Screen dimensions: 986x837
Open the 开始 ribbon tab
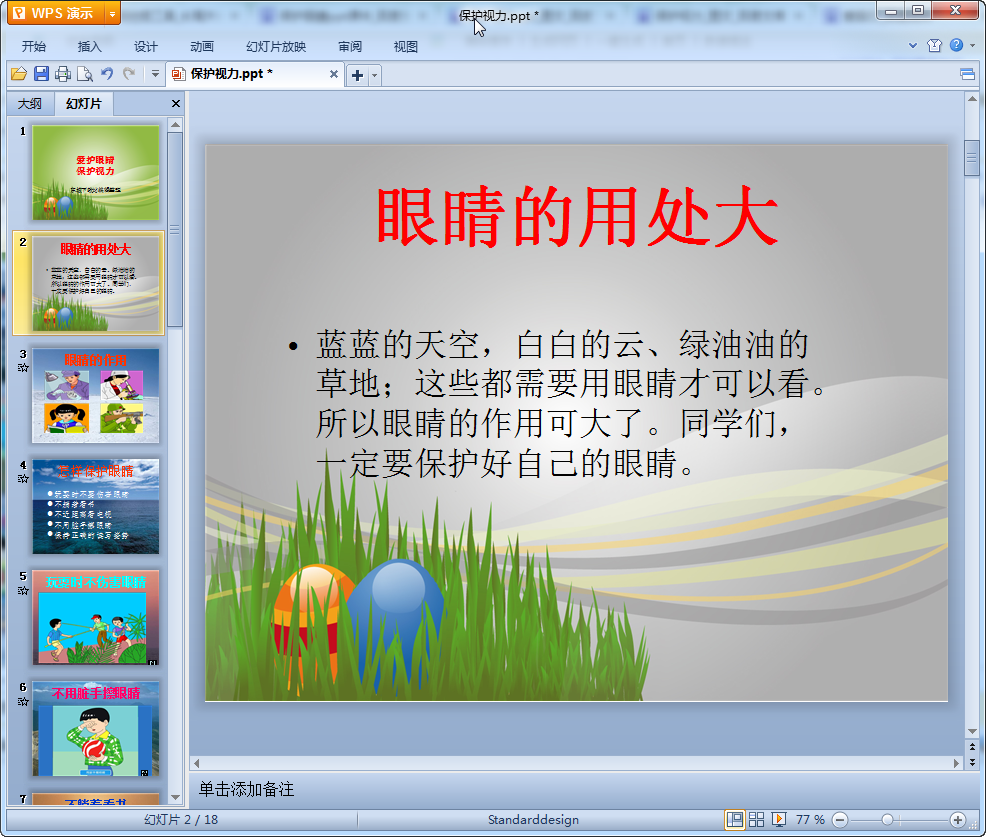[33, 47]
